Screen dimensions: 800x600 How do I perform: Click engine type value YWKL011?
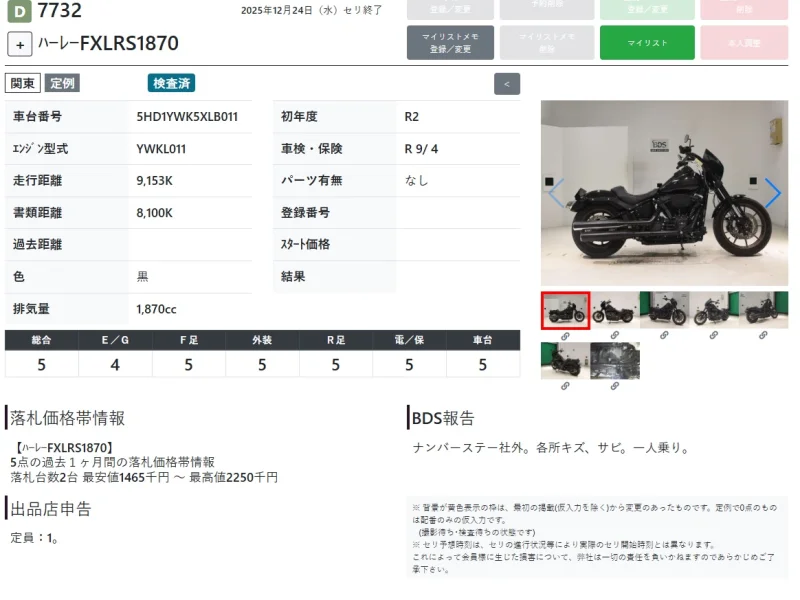pyautogui.click(x=161, y=149)
